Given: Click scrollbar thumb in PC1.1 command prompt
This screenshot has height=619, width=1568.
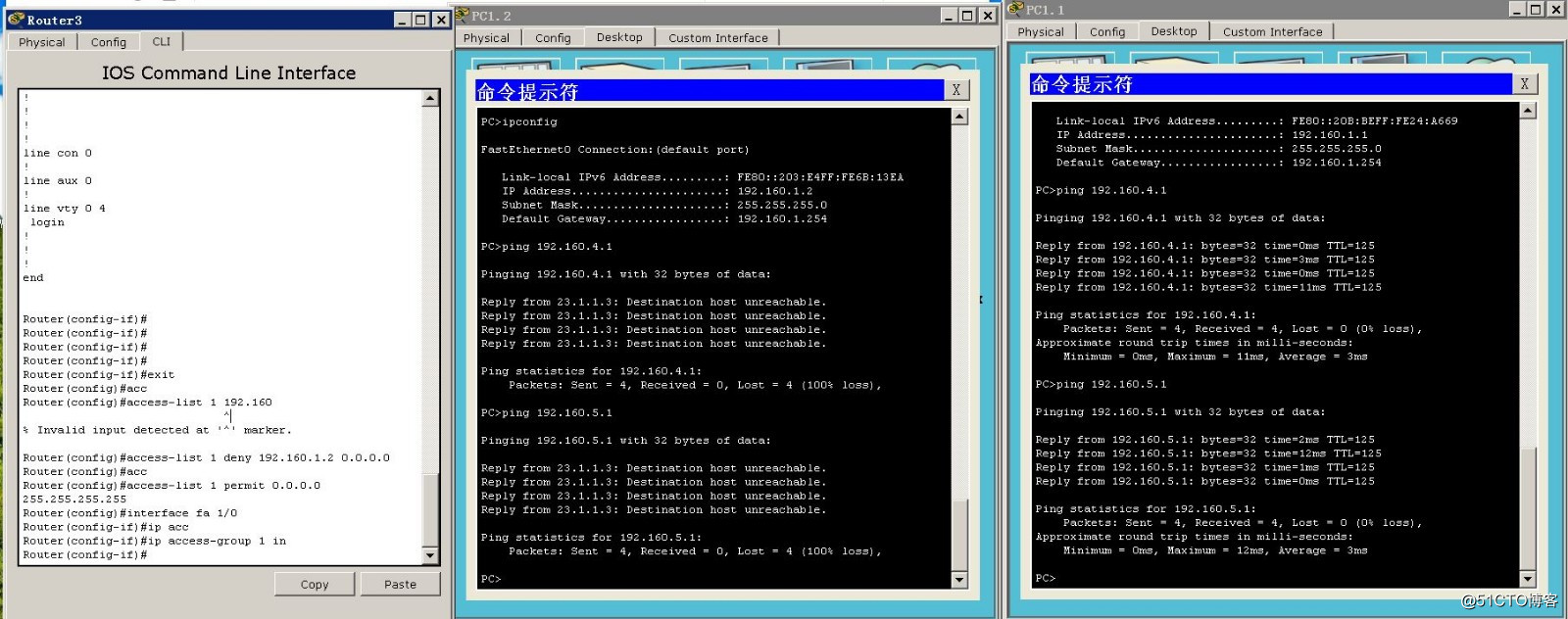Looking at the screenshot, I should click(x=1528, y=507).
